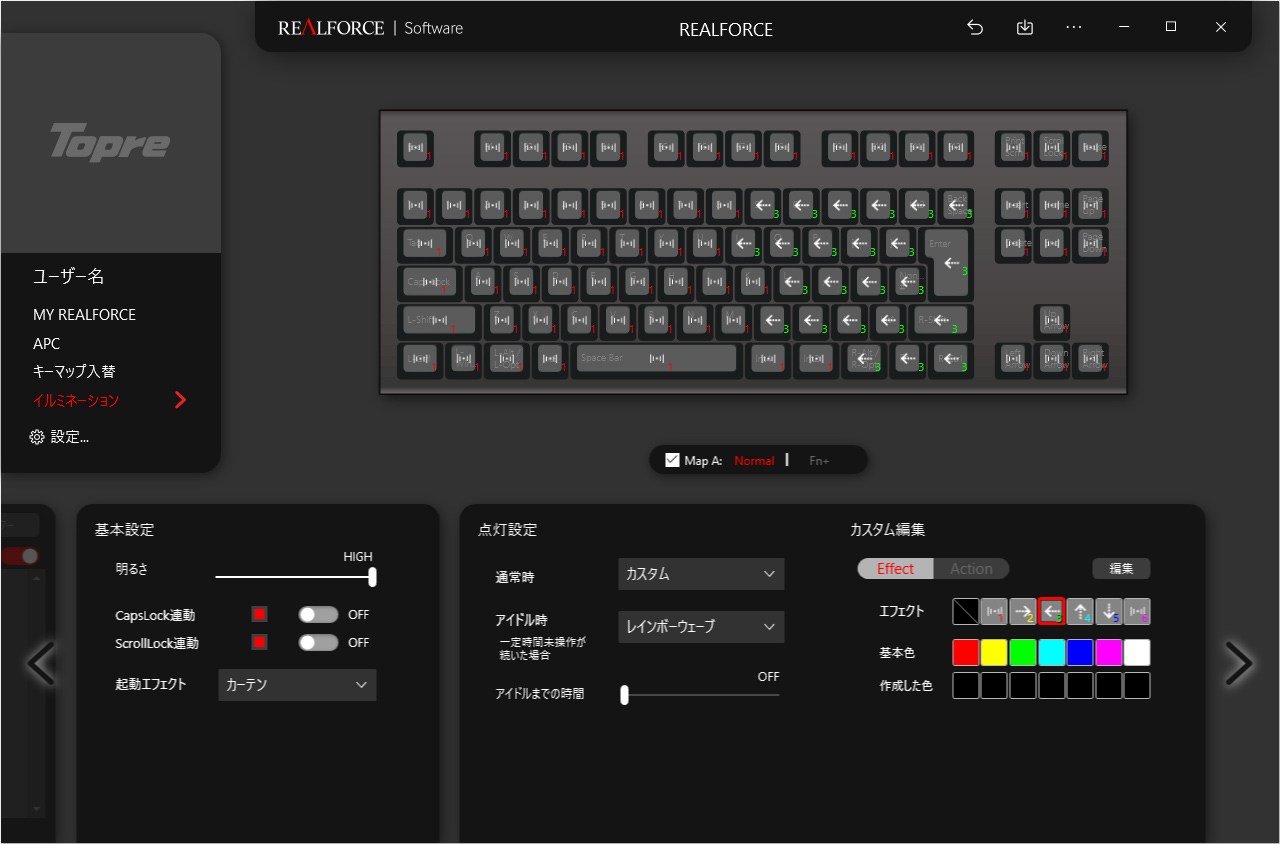
Task: Choose white basic color swatch
Action: tap(1137, 653)
